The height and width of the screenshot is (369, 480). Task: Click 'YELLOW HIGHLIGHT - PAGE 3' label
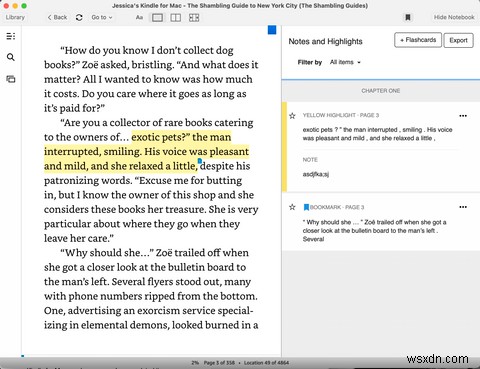point(341,115)
